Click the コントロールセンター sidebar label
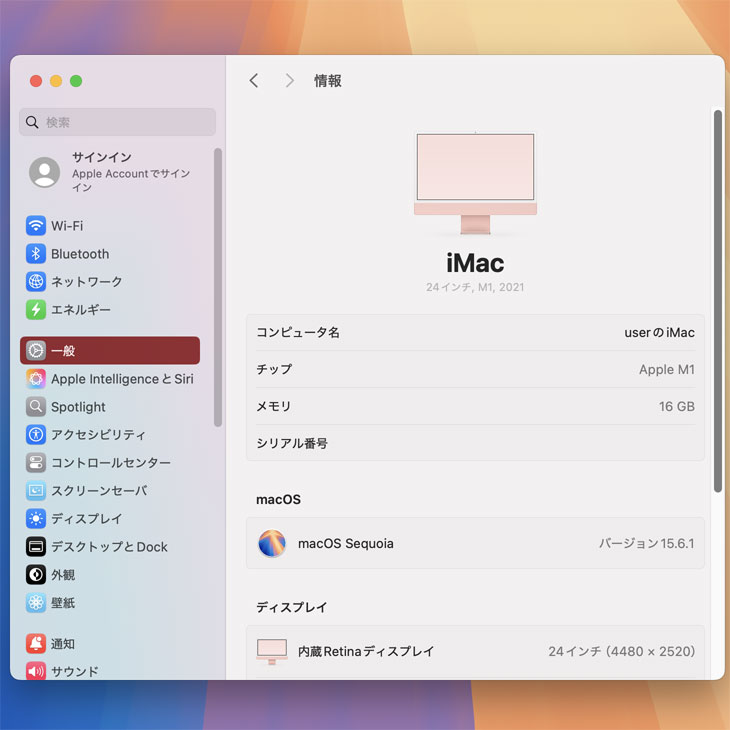Viewport: 730px width, 730px height. 111,462
